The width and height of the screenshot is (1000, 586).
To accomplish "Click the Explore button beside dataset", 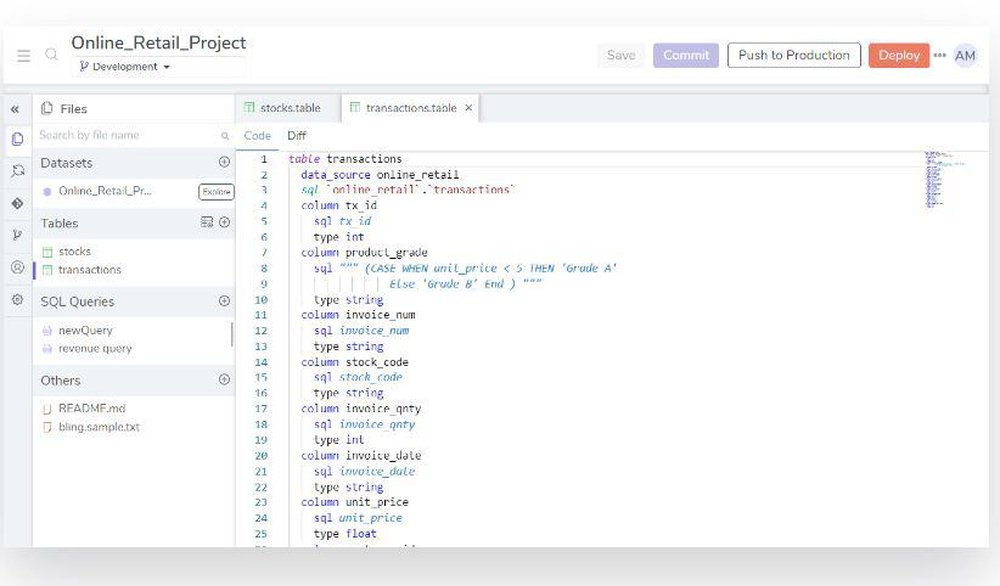I will pyautogui.click(x=216, y=191).
